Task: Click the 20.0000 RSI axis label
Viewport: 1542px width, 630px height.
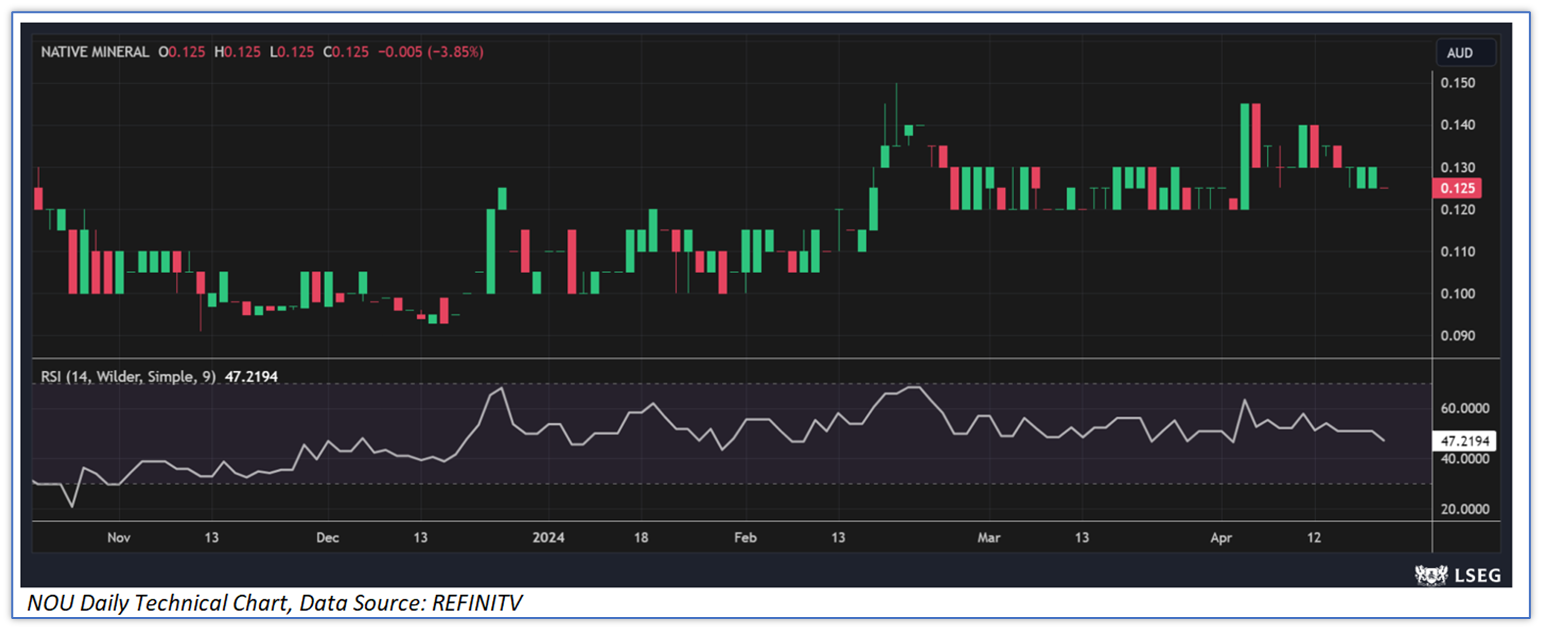Action: [x=1466, y=508]
